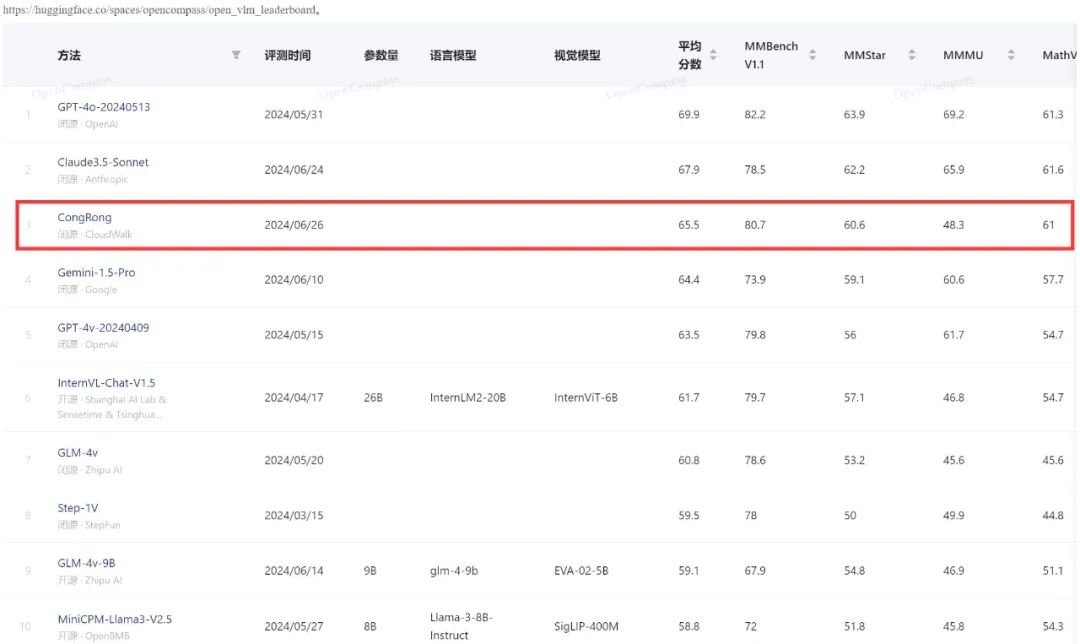
Task: Open the CongRong model link
Action: click(84, 217)
